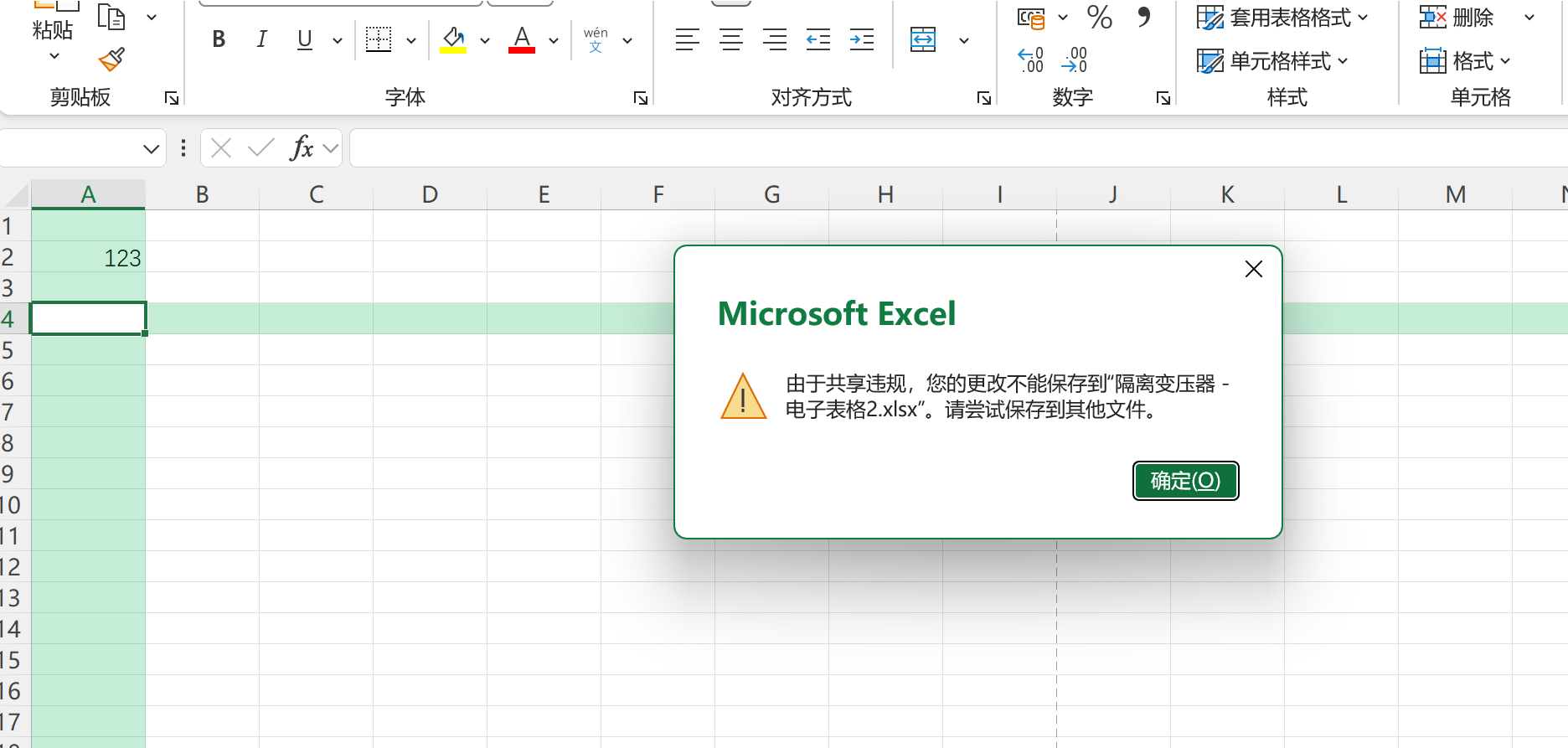Open the Name Box dropdown
Screen dimensions: 1568x748
coord(151,149)
